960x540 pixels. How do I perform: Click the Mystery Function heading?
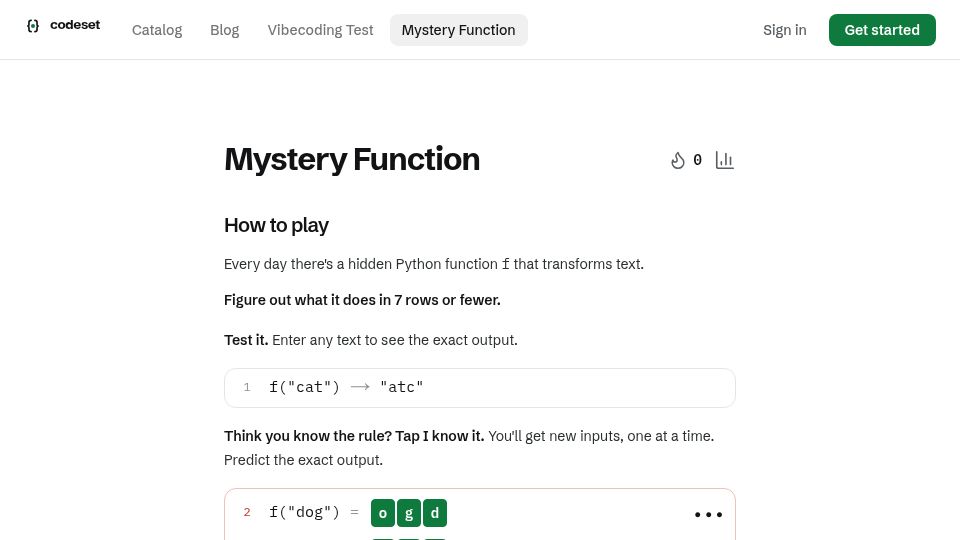pos(351,159)
